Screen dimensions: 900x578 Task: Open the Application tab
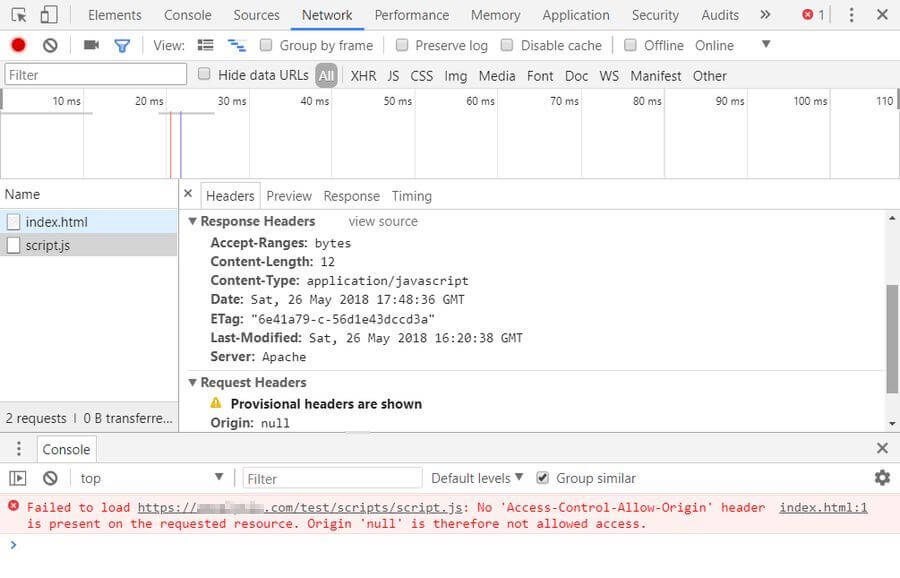coord(576,15)
